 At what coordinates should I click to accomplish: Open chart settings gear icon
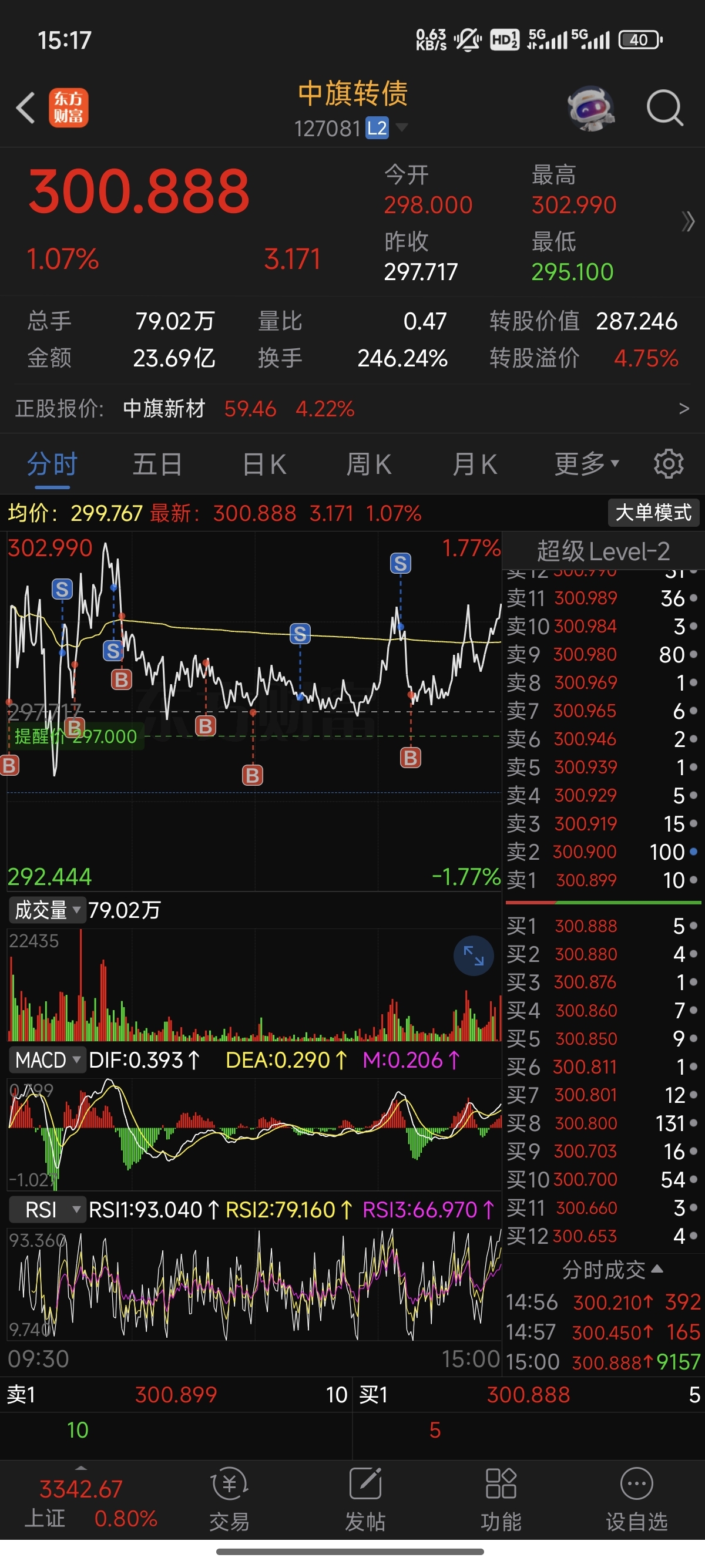(x=669, y=465)
